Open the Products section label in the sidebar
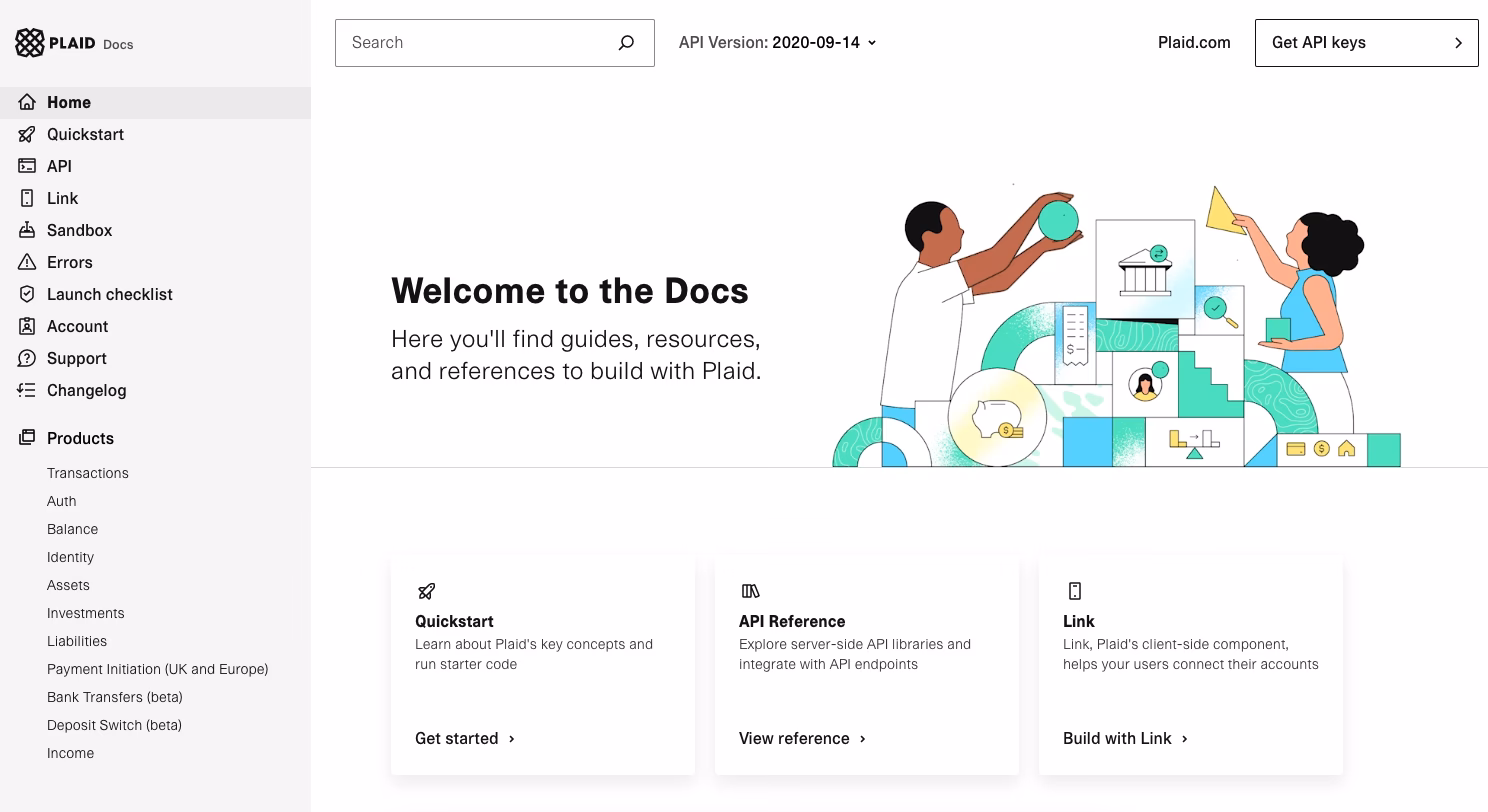Screen dimensions: 1488x812 tap(80, 438)
